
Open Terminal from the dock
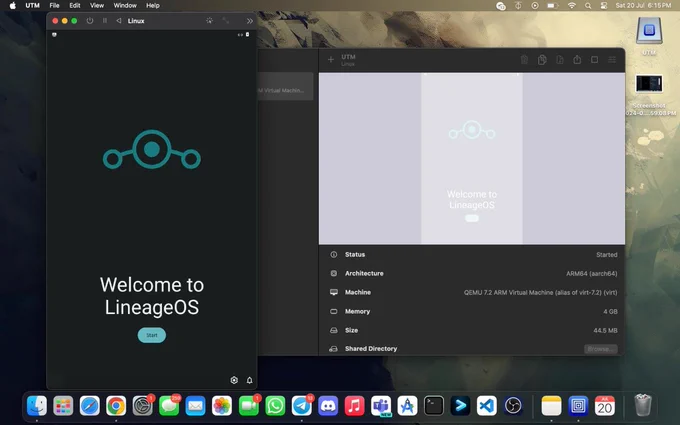coord(434,406)
